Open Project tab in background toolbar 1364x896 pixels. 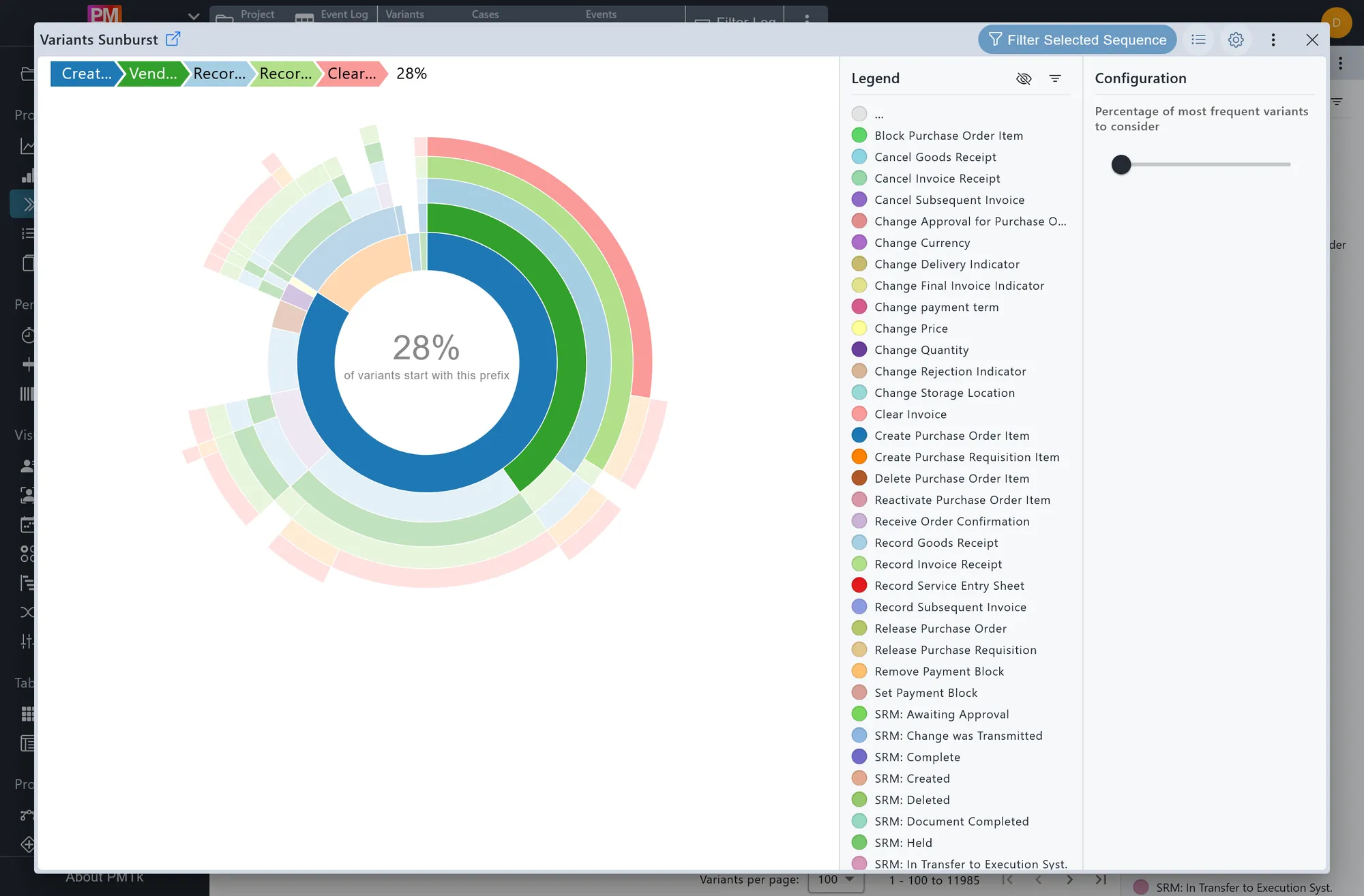246,14
